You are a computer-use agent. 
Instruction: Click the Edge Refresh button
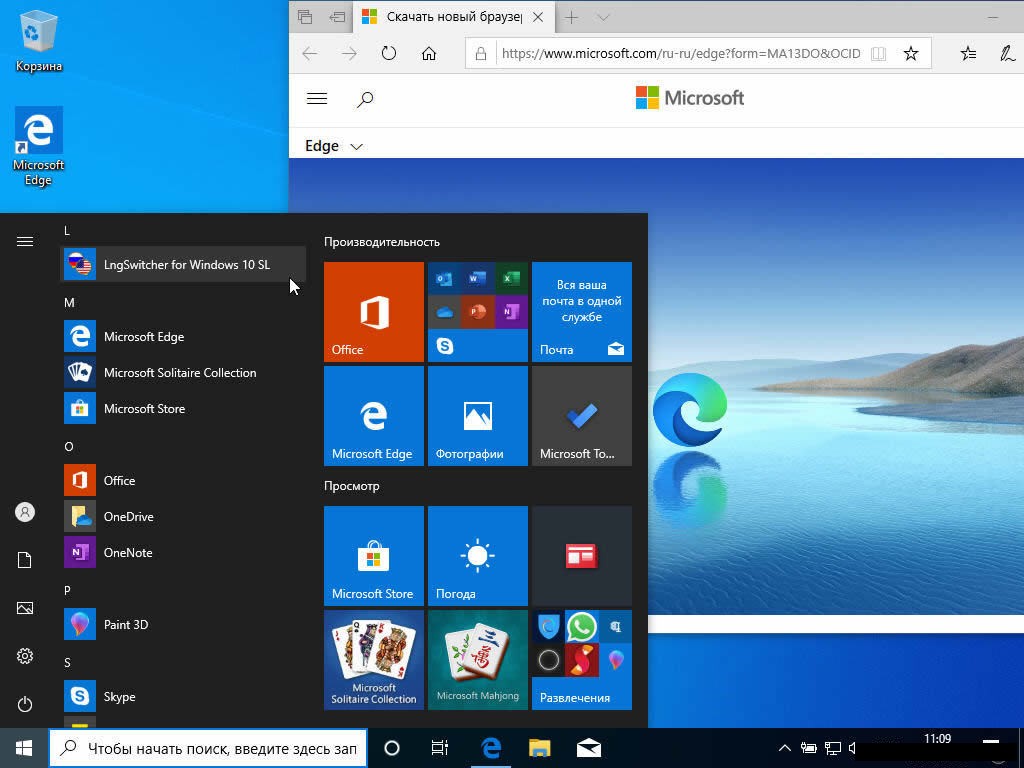pyautogui.click(x=389, y=54)
